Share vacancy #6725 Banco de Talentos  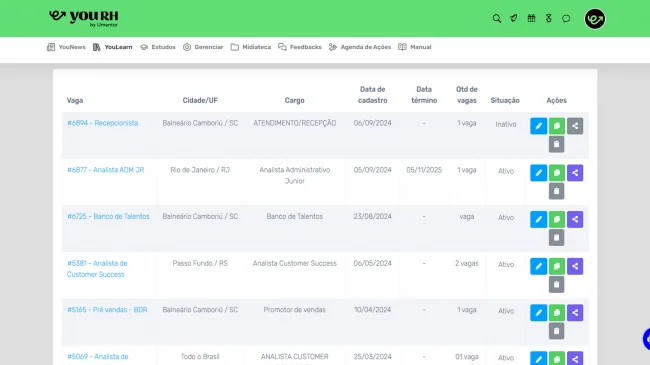[x=575, y=219]
